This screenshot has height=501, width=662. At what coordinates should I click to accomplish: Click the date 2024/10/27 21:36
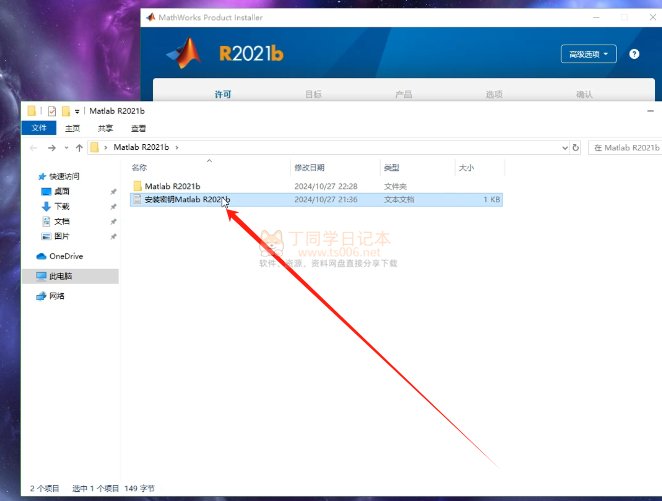click(x=326, y=199)
